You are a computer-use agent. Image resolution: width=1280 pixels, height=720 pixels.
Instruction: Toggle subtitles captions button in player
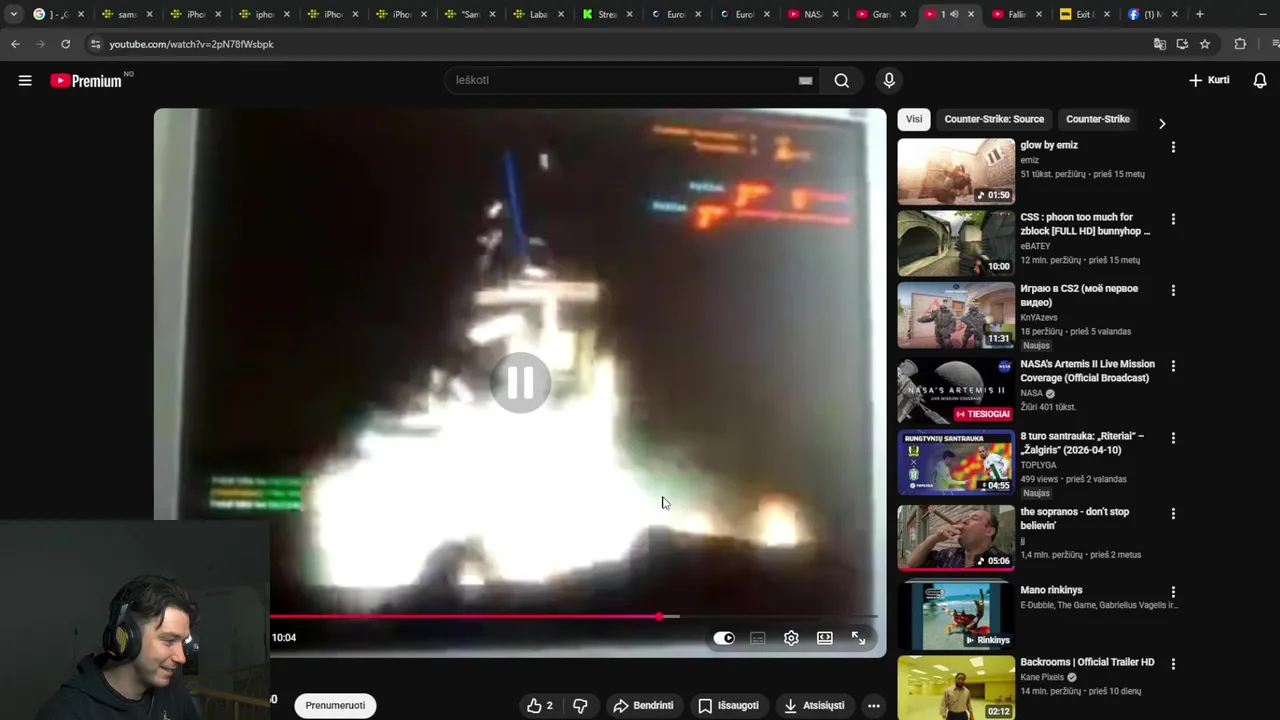[758, 638]
